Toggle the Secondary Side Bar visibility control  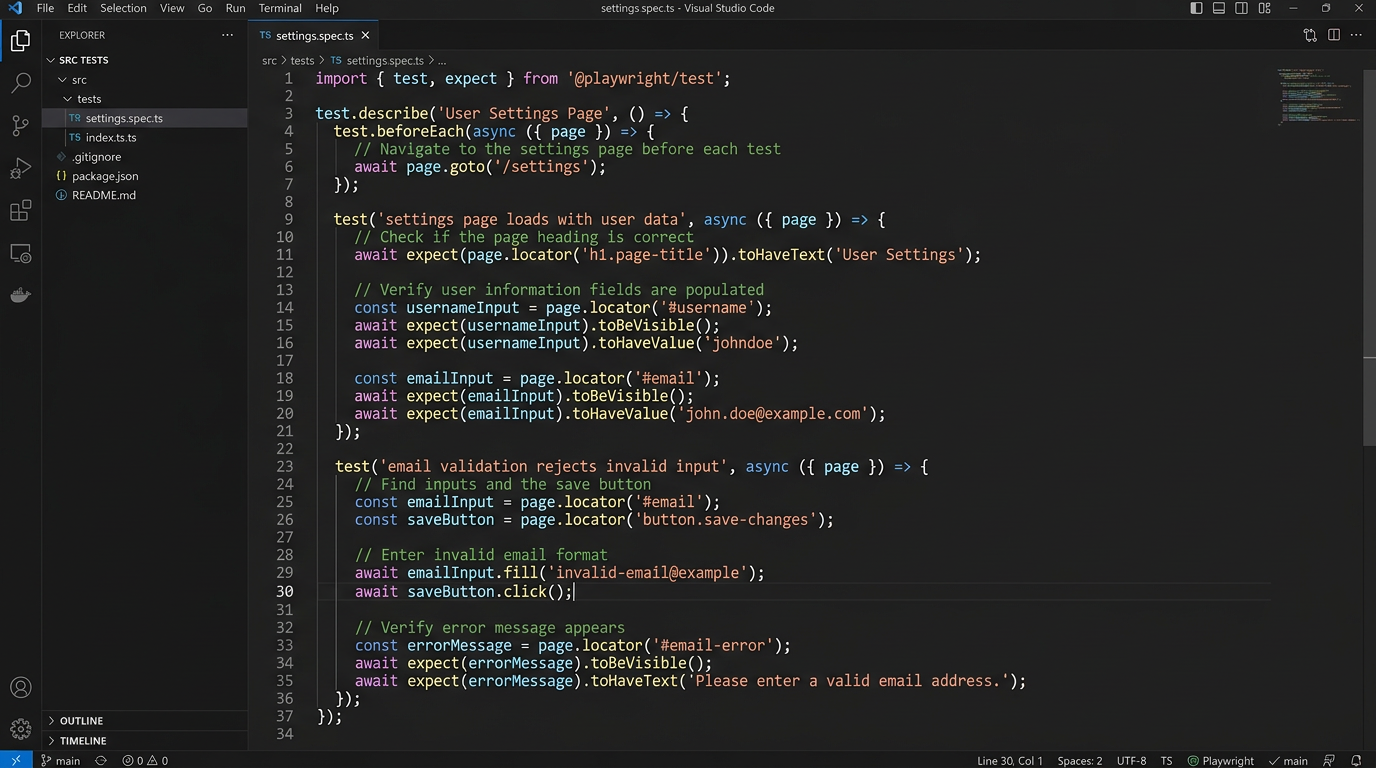pyautogui.click(x=1240, y=8)
